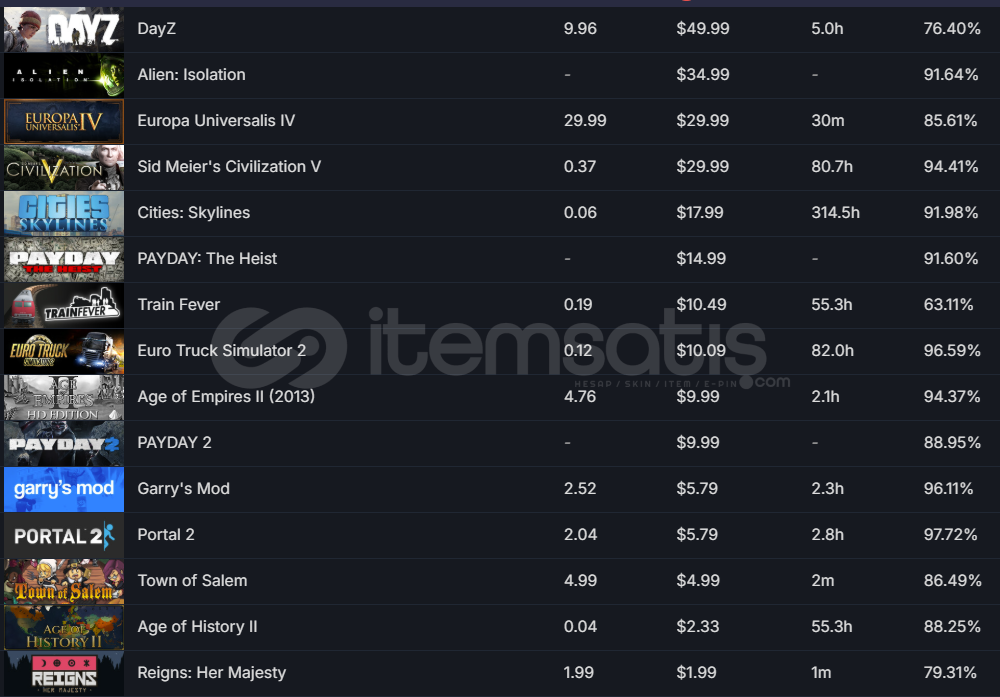
Task: Select the Town of Salem thumbnail
Action: [64, 582]
